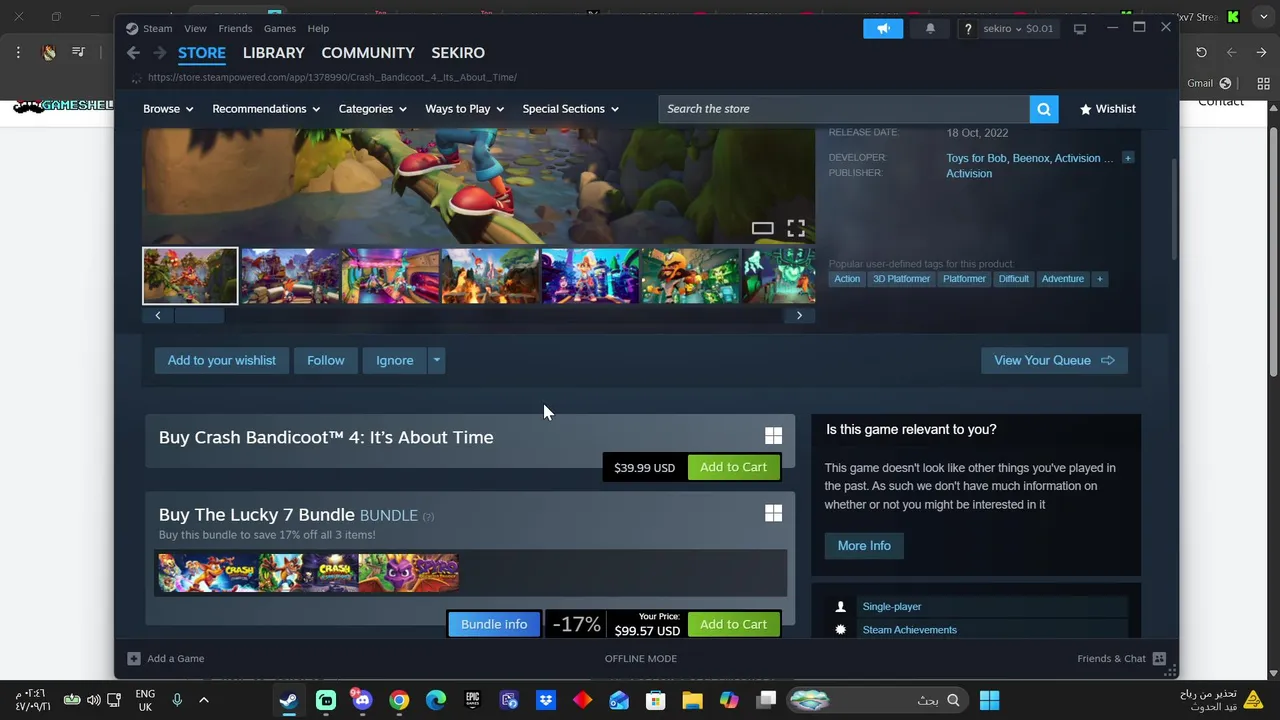Screen dimensions: 1280x720
Task: Expand the Browse store menu
Action: [x=168, y=109]
